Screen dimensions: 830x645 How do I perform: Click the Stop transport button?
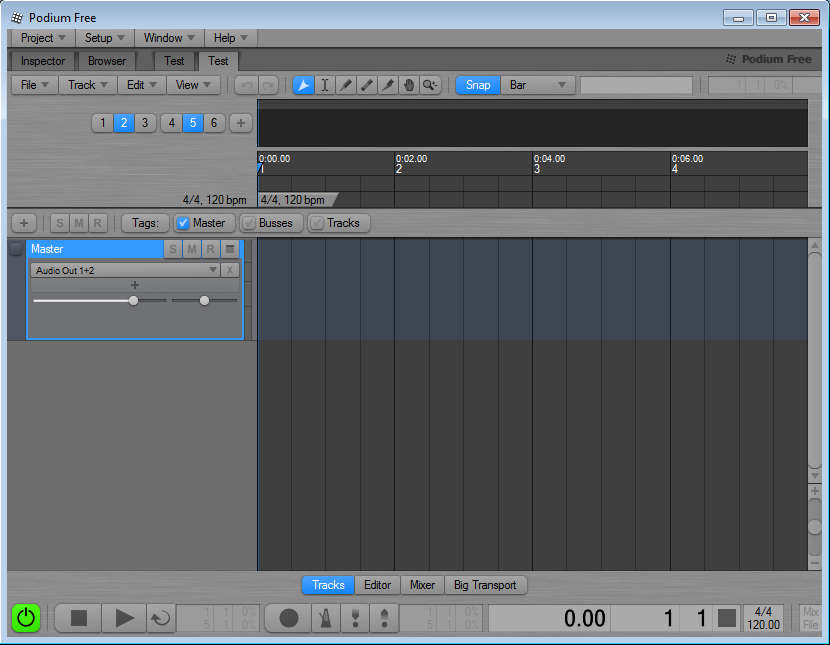78,618
